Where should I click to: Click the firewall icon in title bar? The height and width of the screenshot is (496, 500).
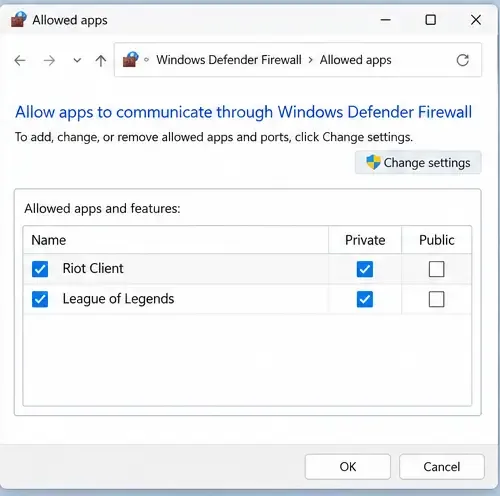click(18, 19)
